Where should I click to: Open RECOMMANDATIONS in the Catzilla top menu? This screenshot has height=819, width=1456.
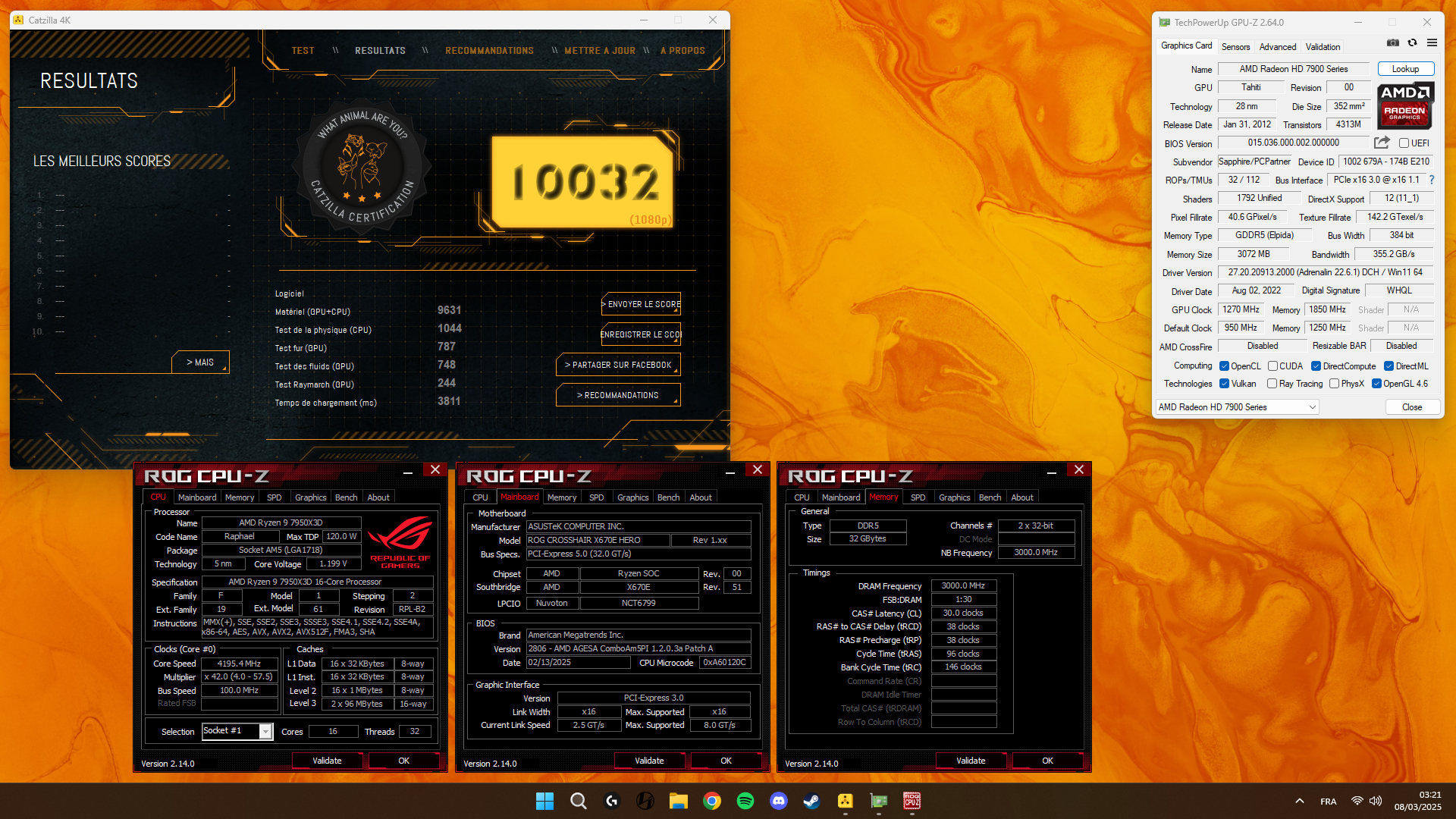click(489, 51)
